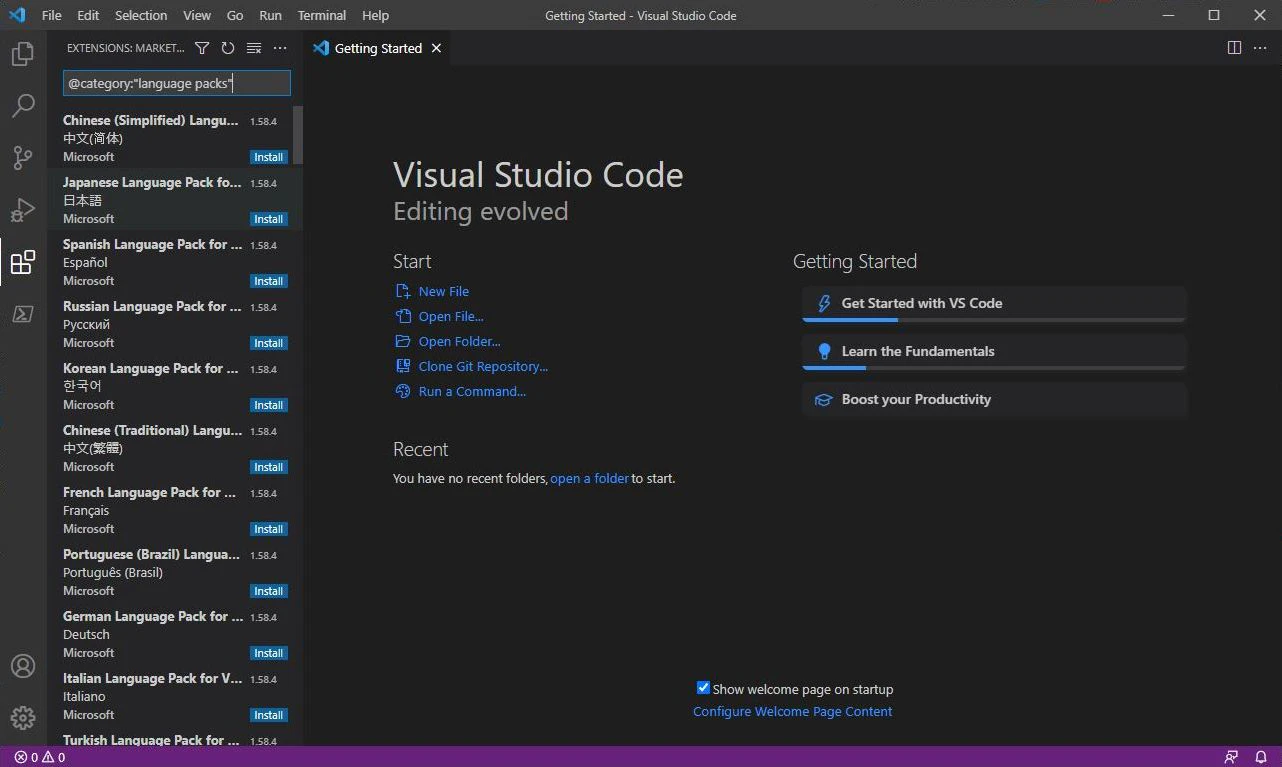Click the Open File... link
This screenshot has width=1282, height=767.
pos(451,316)
